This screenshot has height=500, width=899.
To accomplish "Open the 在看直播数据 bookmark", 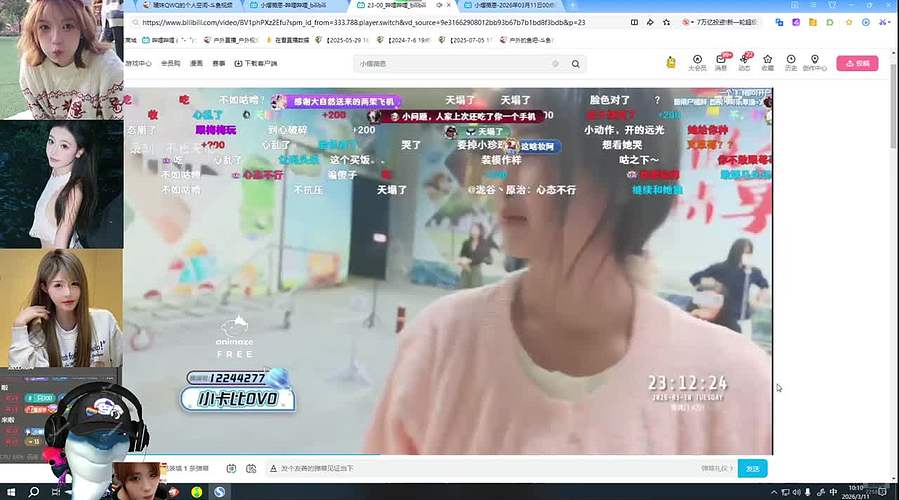I will (x=287, y=40).
